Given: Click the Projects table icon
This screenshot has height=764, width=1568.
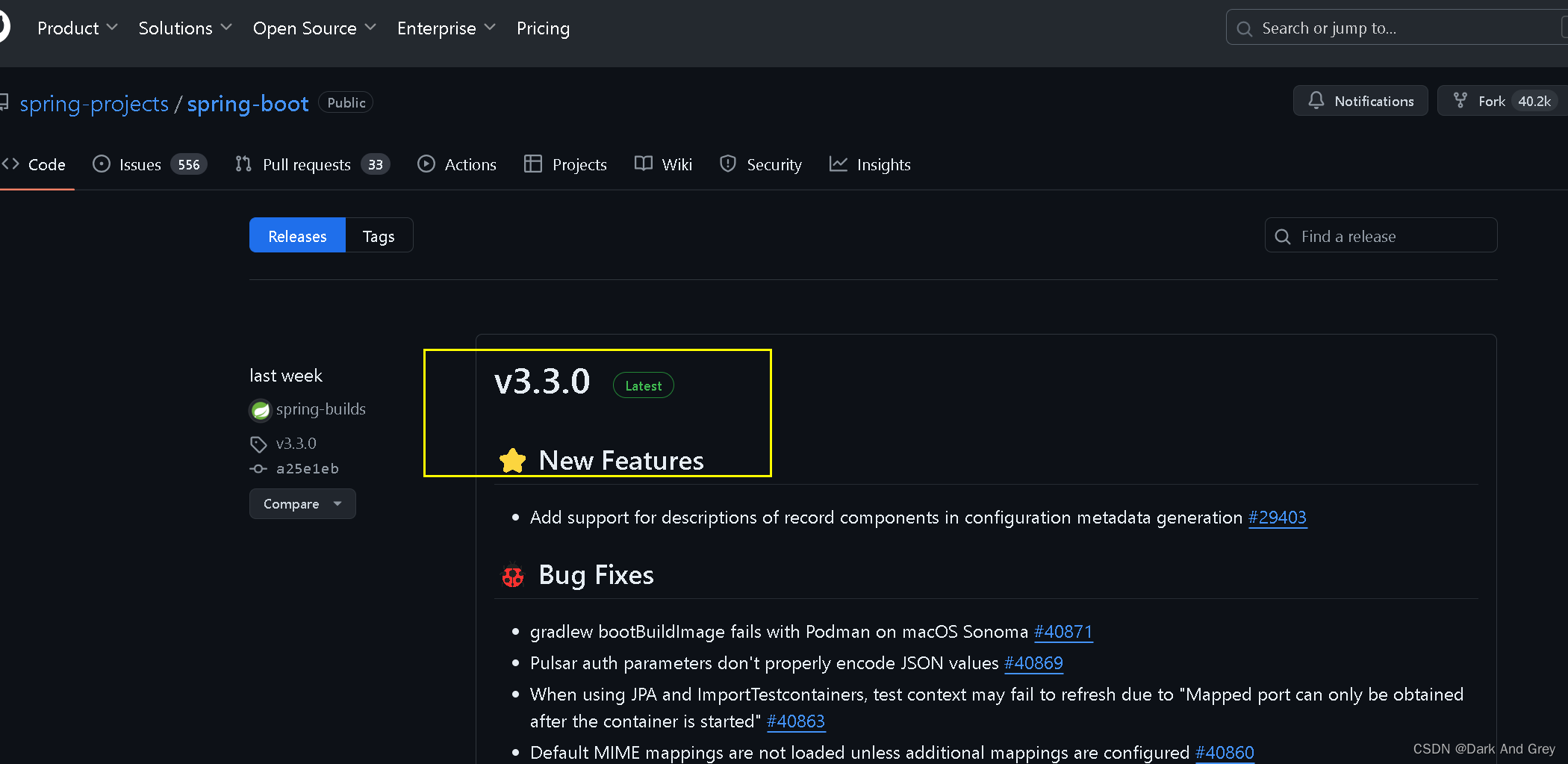Looking at the screenshot, I should coord(533,164).
